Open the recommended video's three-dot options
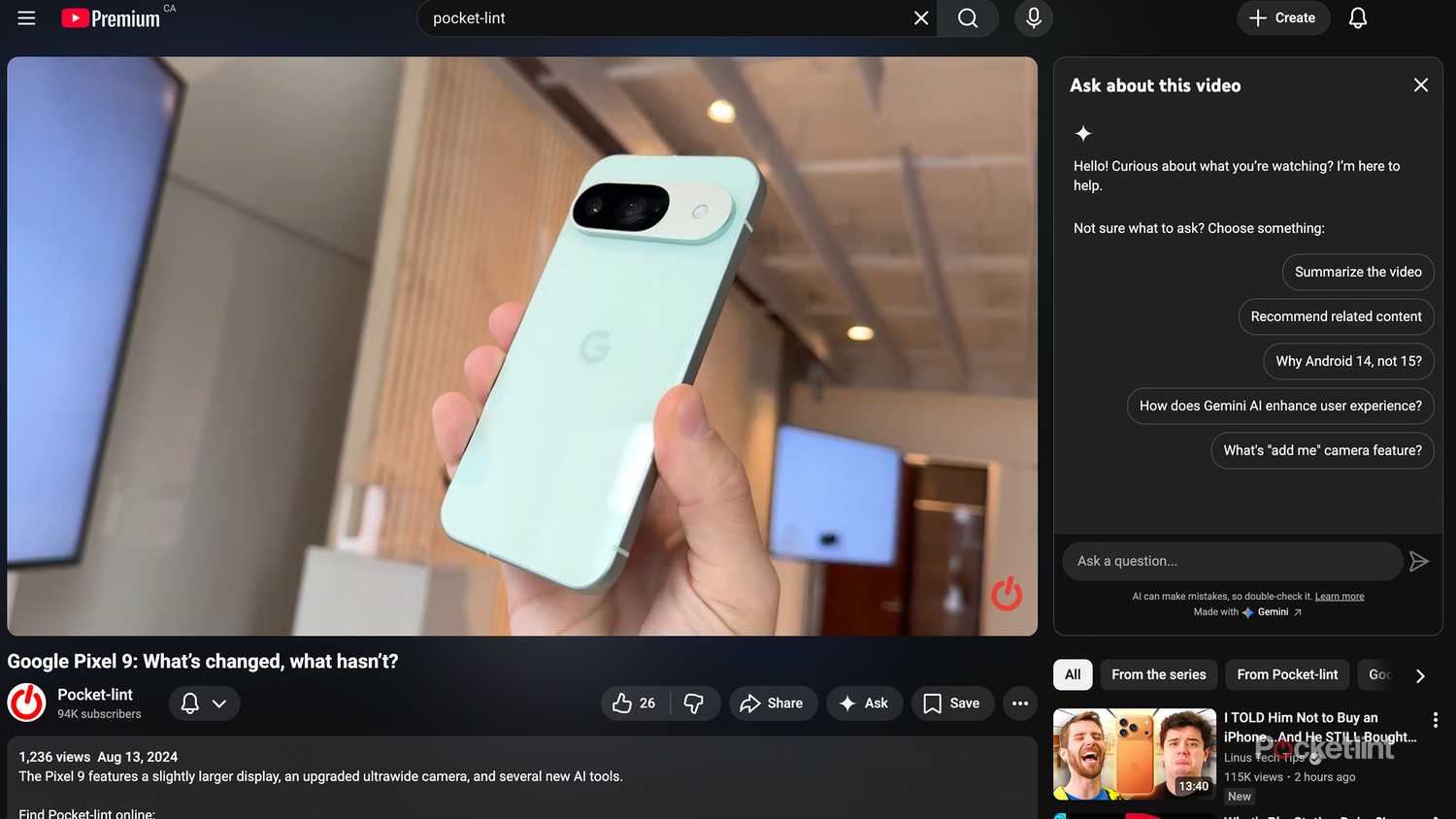 [x=1436, y=719]
